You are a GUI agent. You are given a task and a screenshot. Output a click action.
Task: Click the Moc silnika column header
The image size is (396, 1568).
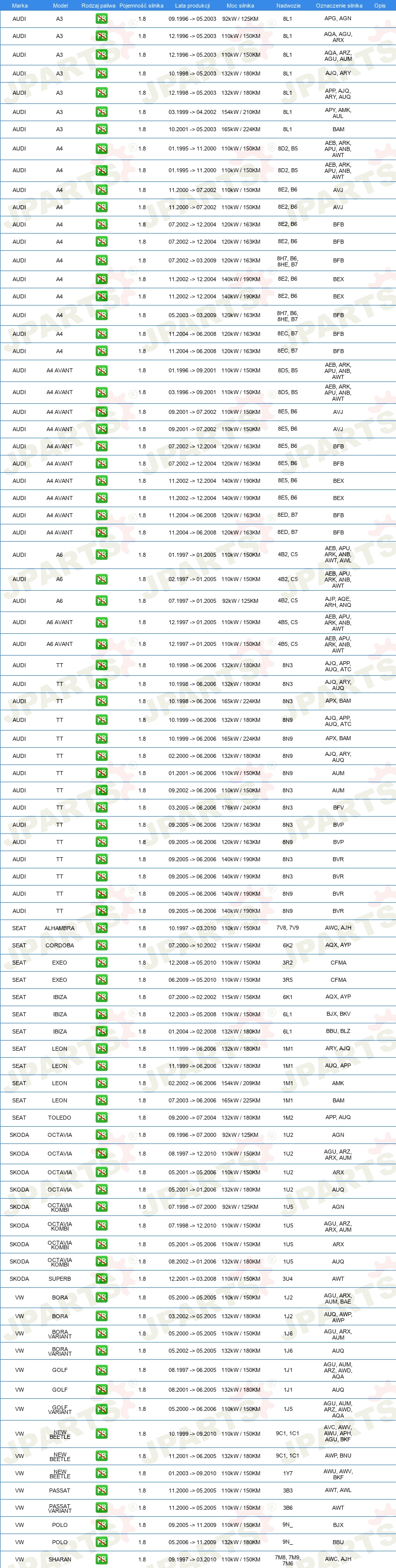(x=240, y=6)
